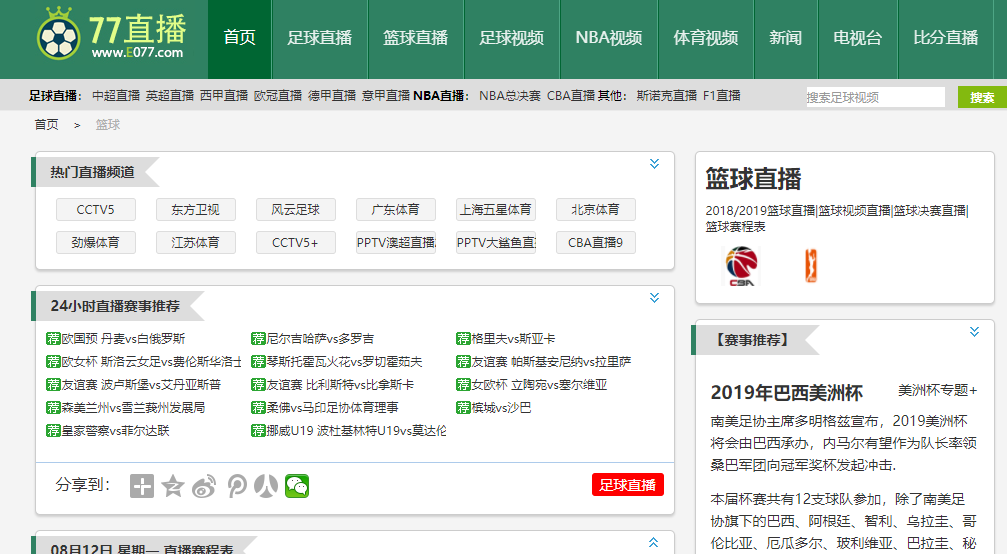Collapse the 赛事推荐 sidebar panel

click(x=974, y=332)
